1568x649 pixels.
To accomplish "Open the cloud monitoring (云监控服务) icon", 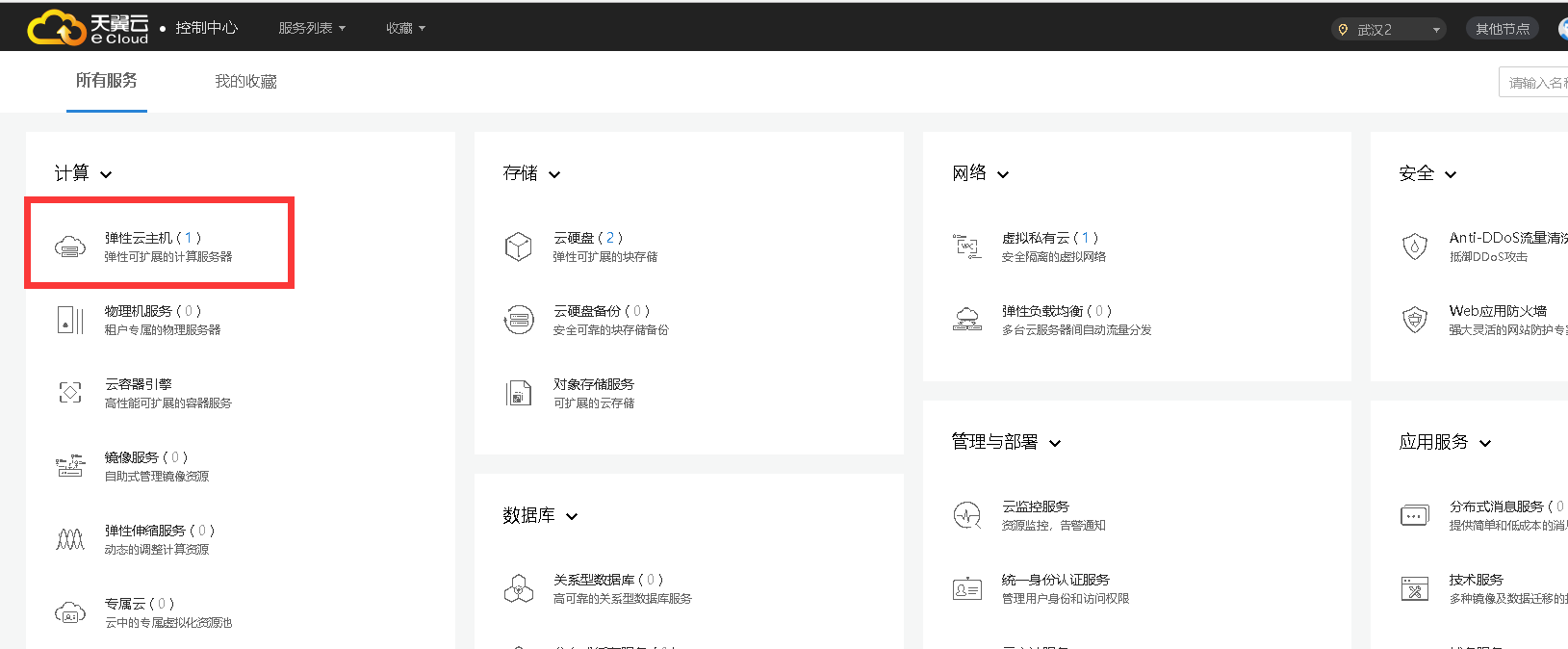I will 966,515.
